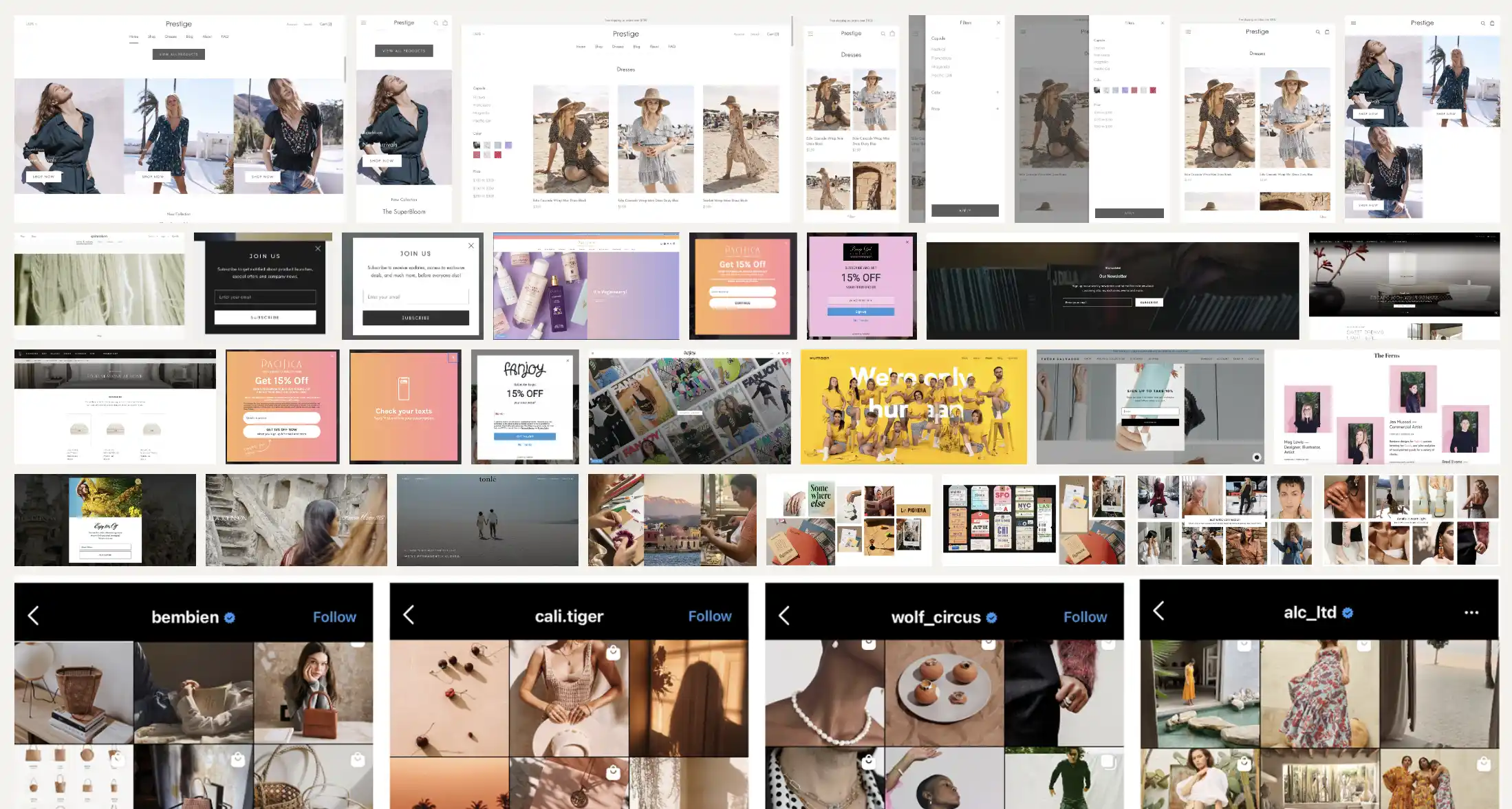Screen dimensions: 1512x809
Task: Go back from bembien Instagram profile
Action: (33, 616)
